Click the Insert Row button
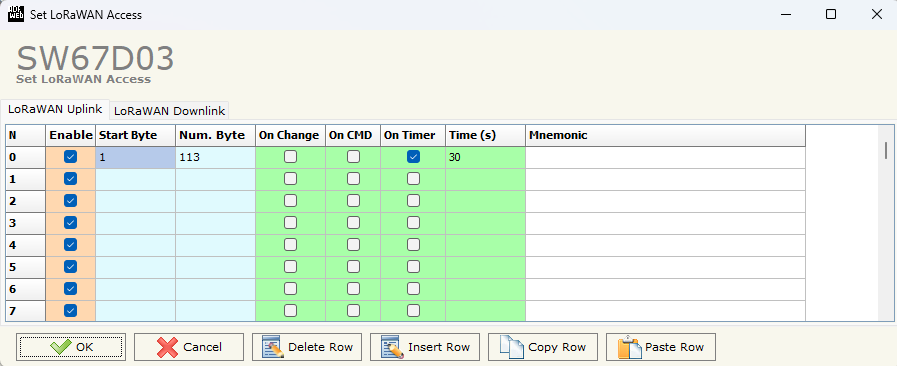897x366 pixels. (x=424, y=347)
